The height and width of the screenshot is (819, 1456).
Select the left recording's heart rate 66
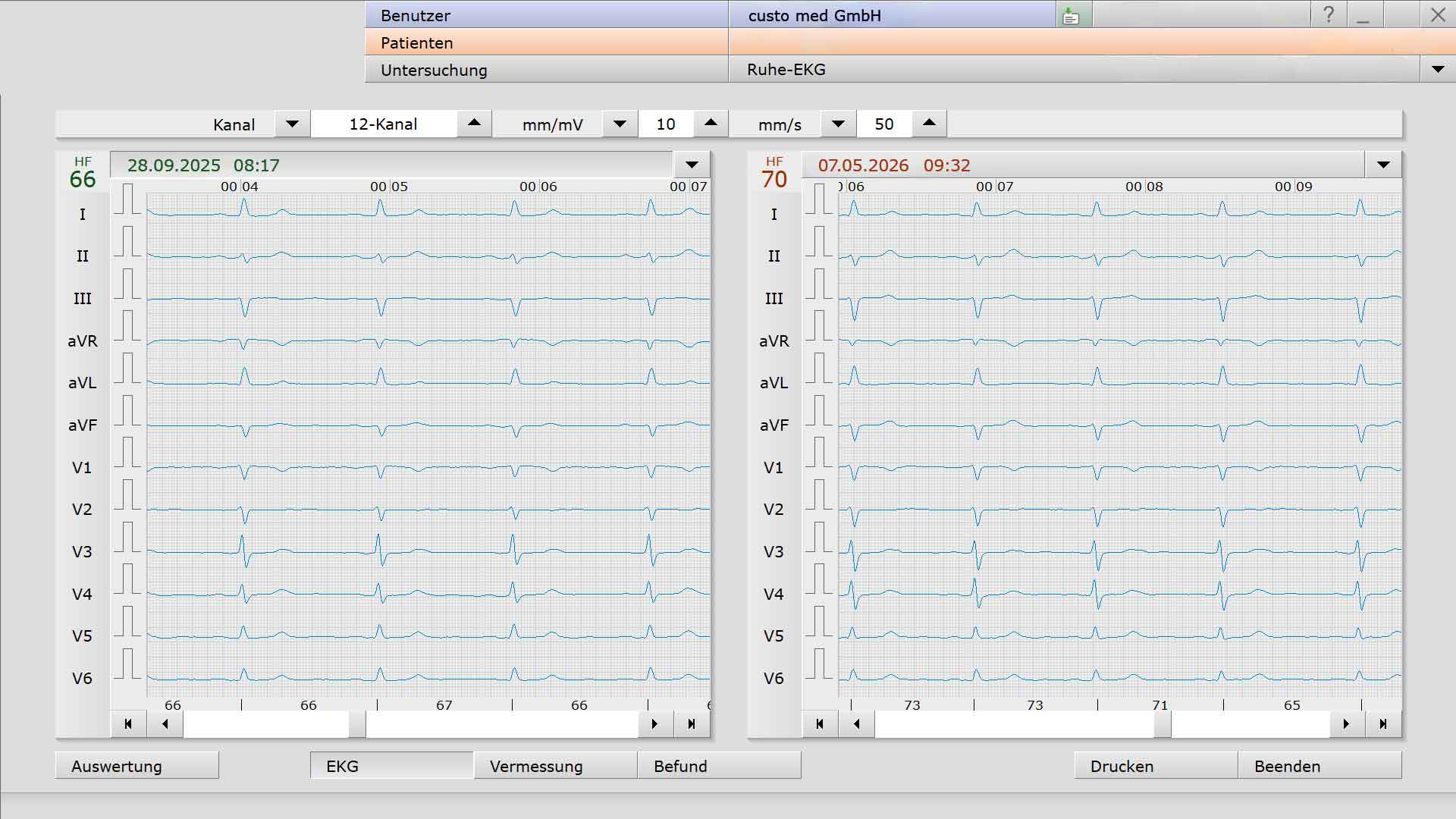click(x=83, y=180)
